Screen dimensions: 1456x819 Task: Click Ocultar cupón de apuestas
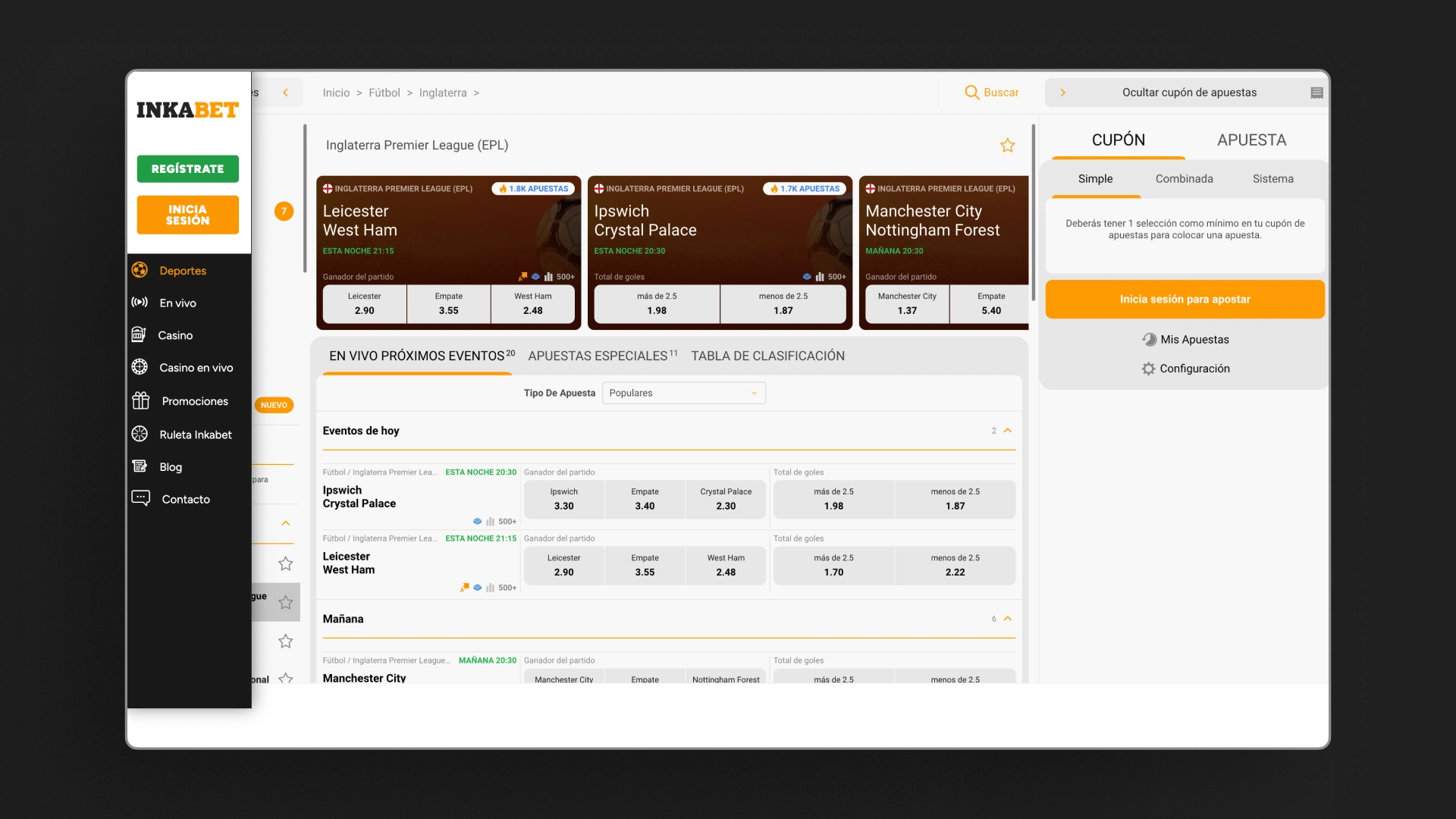pos(1189,93)
